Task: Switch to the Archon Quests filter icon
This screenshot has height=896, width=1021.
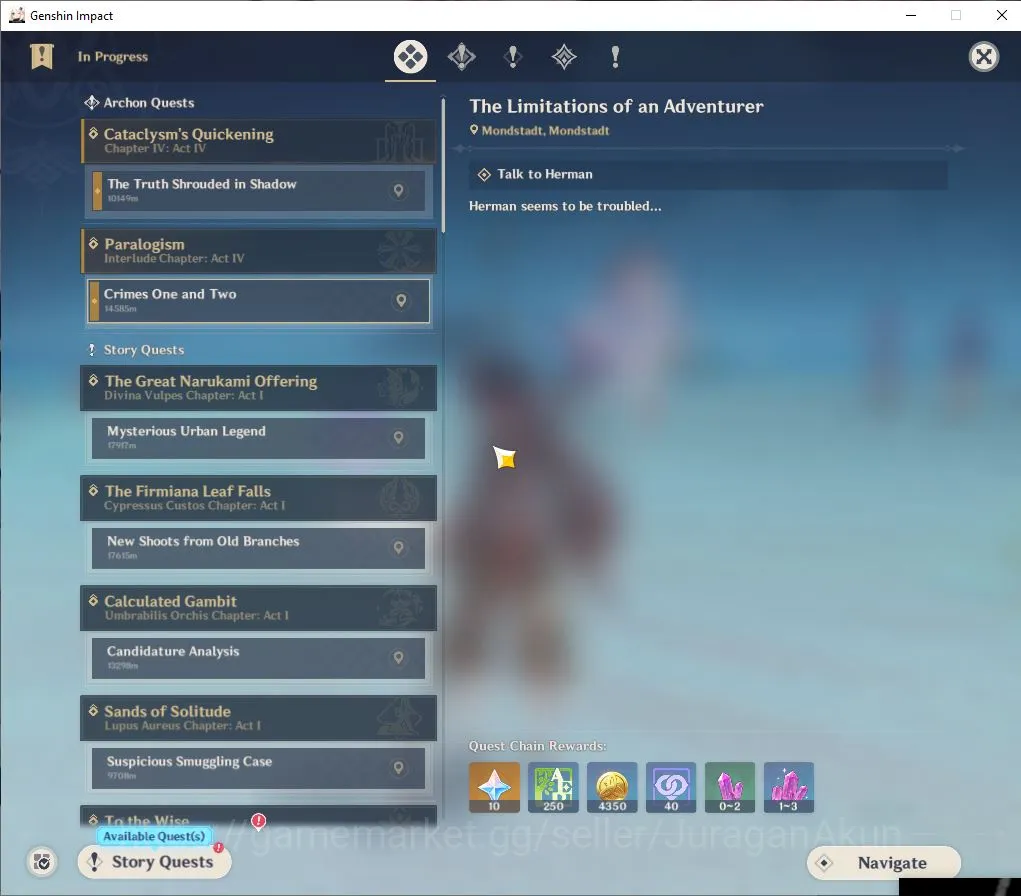Action: 462,57
